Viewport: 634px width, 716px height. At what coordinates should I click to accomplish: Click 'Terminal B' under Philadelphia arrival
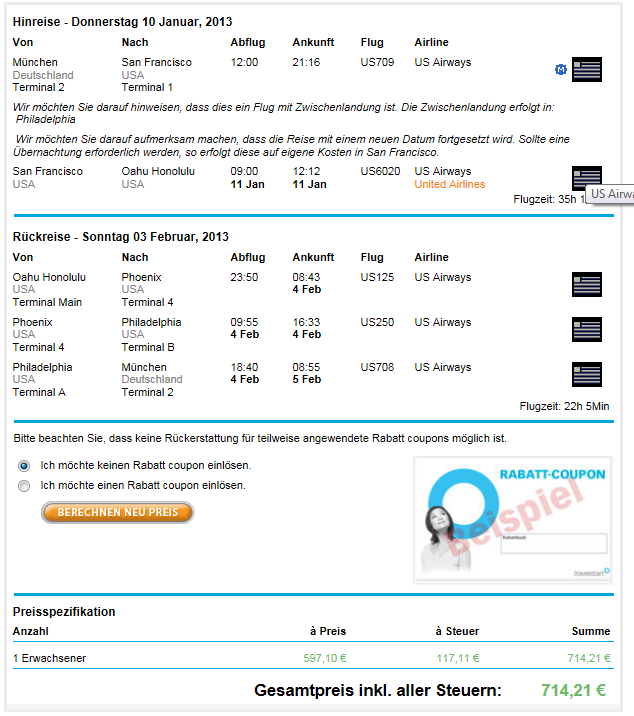pos(148,347)
